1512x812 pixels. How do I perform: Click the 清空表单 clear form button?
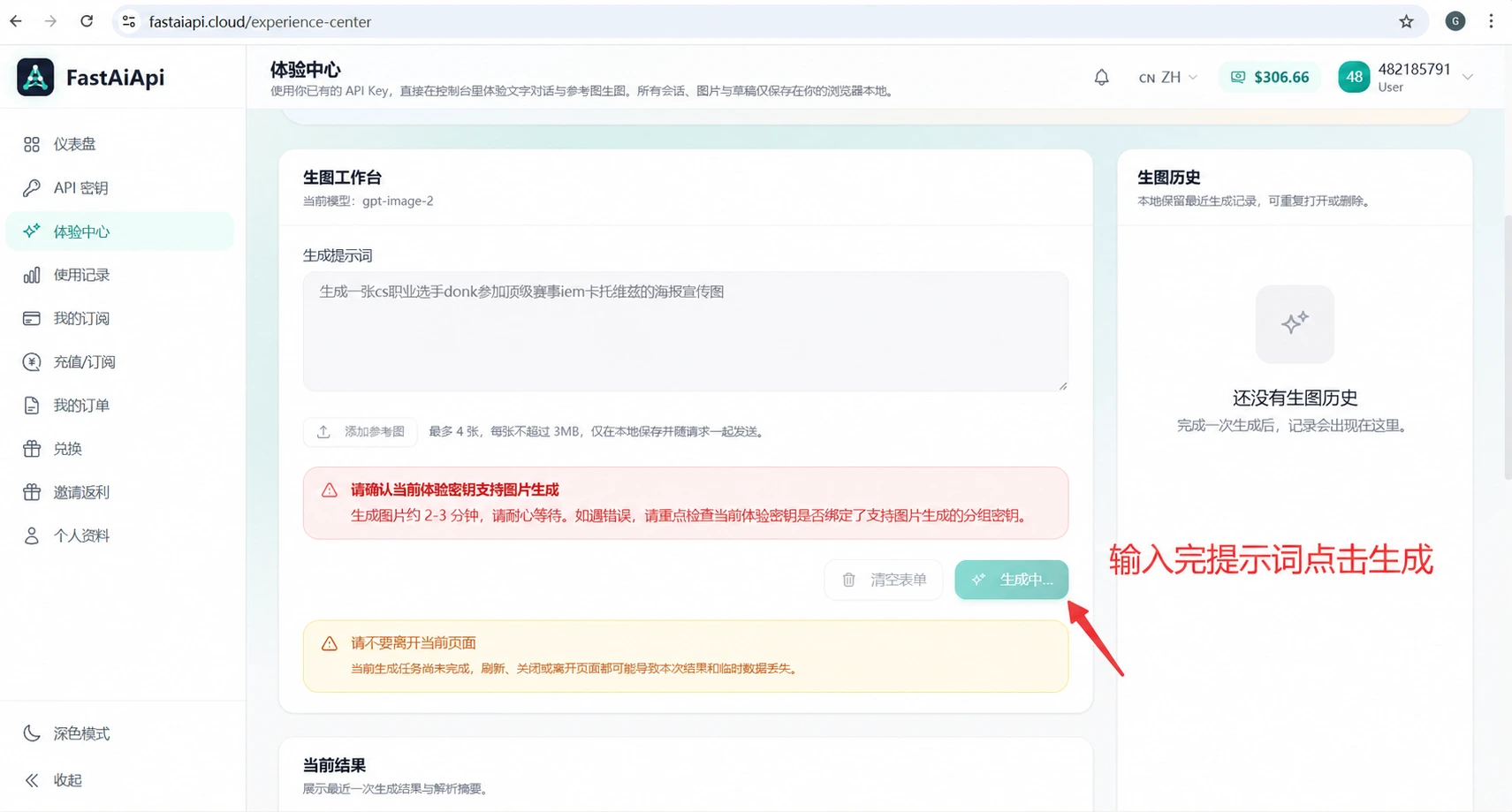click(x=884, y=580)
